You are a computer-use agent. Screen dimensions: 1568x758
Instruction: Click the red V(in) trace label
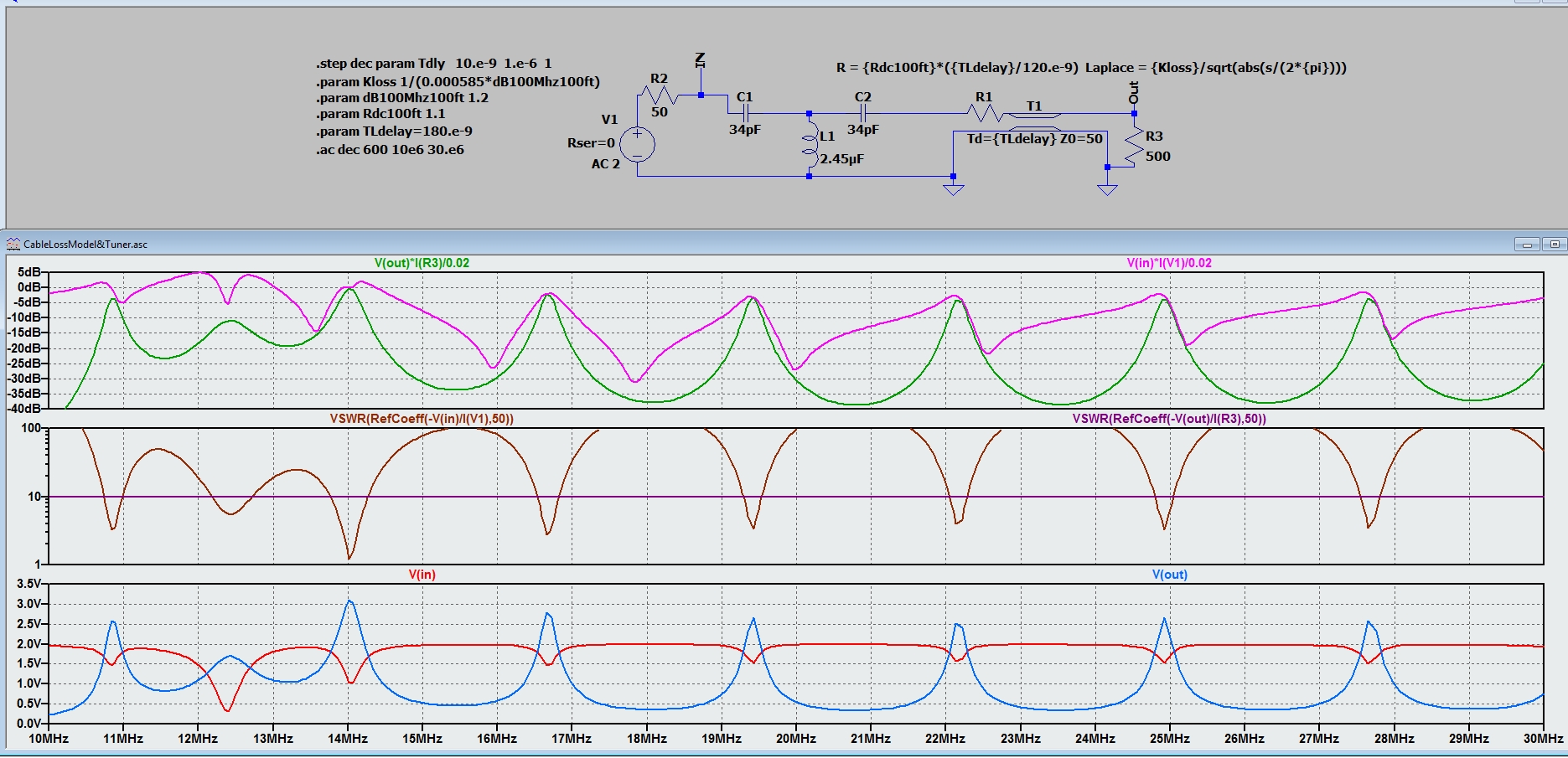[x=422, y=575]
